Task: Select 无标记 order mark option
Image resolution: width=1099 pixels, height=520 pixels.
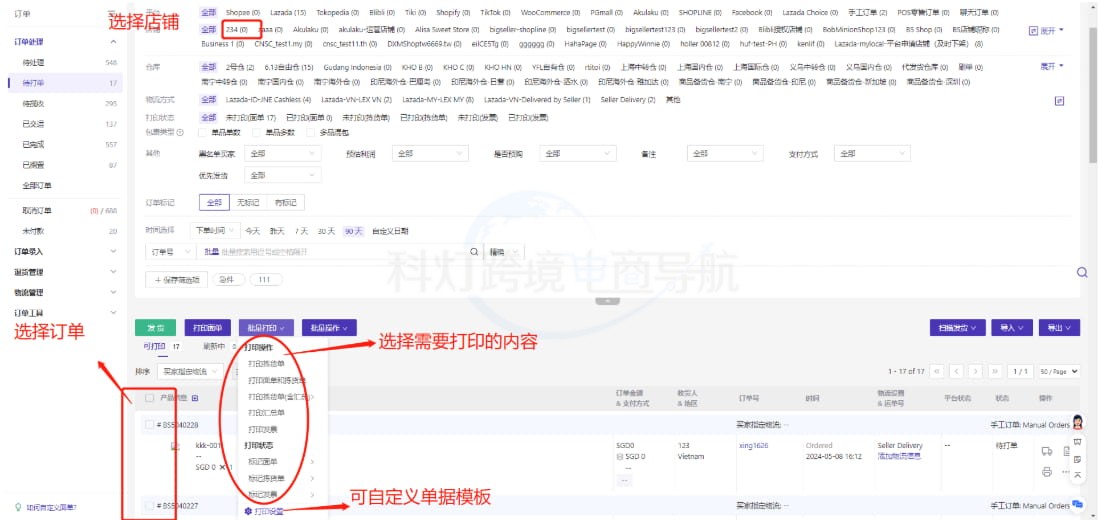Action: [248, 203]
